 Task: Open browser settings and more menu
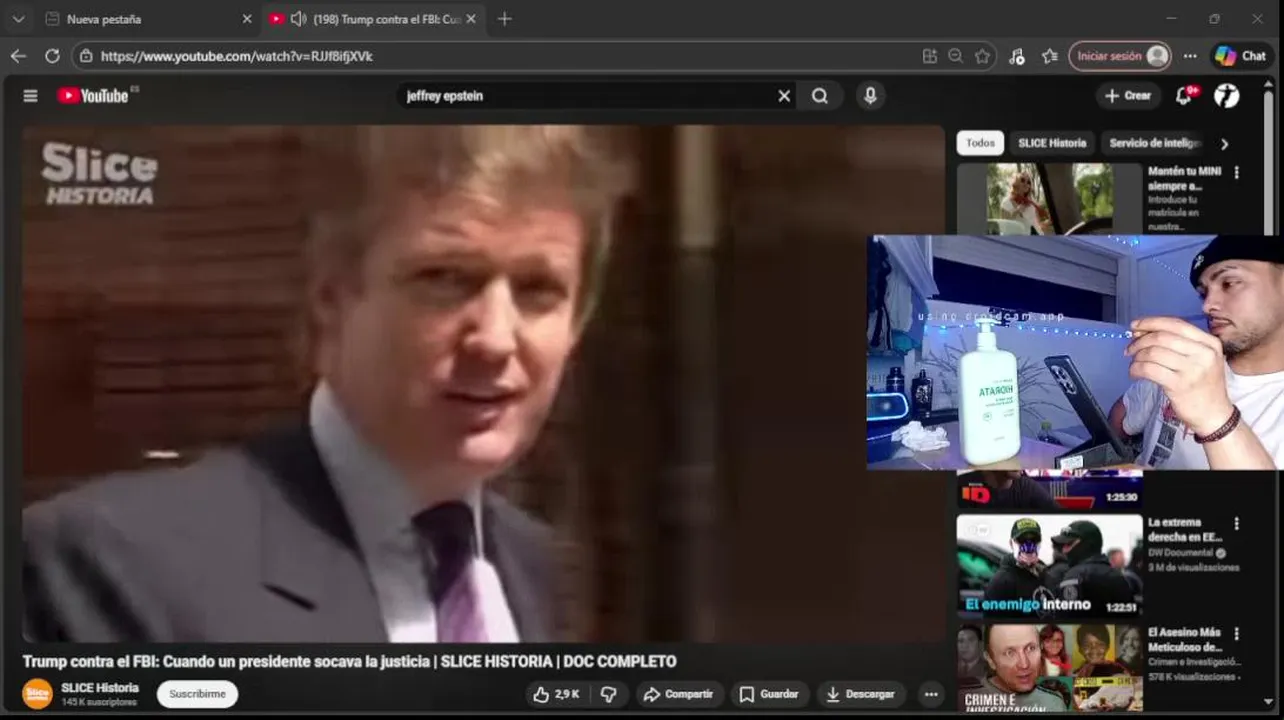1190,56
